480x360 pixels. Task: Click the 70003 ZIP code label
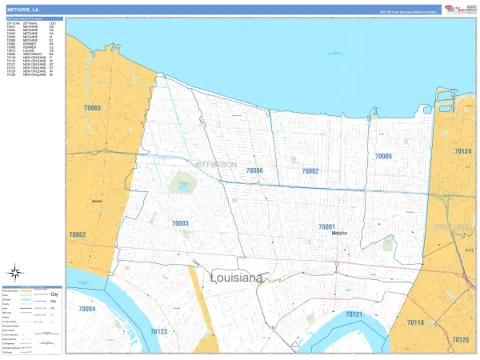pos(180,223)
